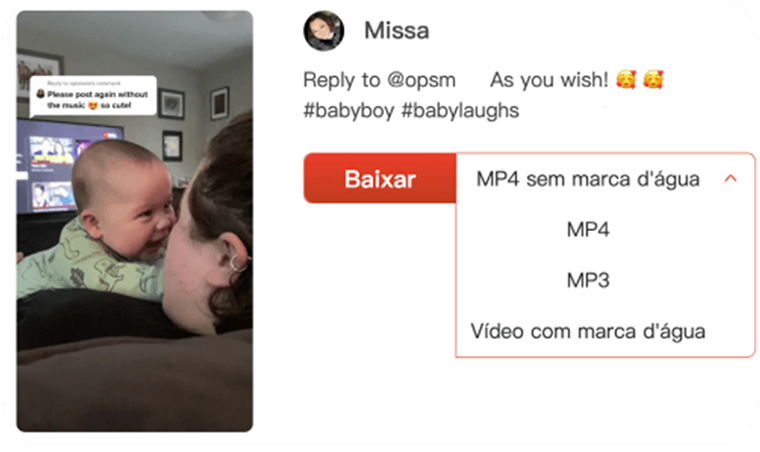This screenshot has height=452, width=760.
Task: Click the baby video preview thumbnail
Action: pos(135,221)
